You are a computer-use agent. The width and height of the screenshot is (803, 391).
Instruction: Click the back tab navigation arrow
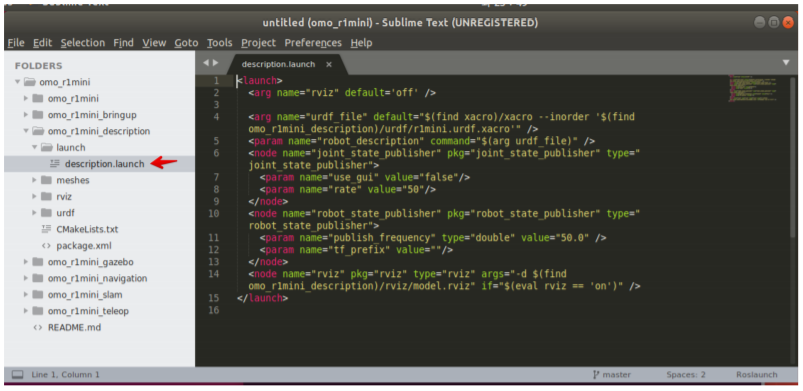tap(206, 63)
